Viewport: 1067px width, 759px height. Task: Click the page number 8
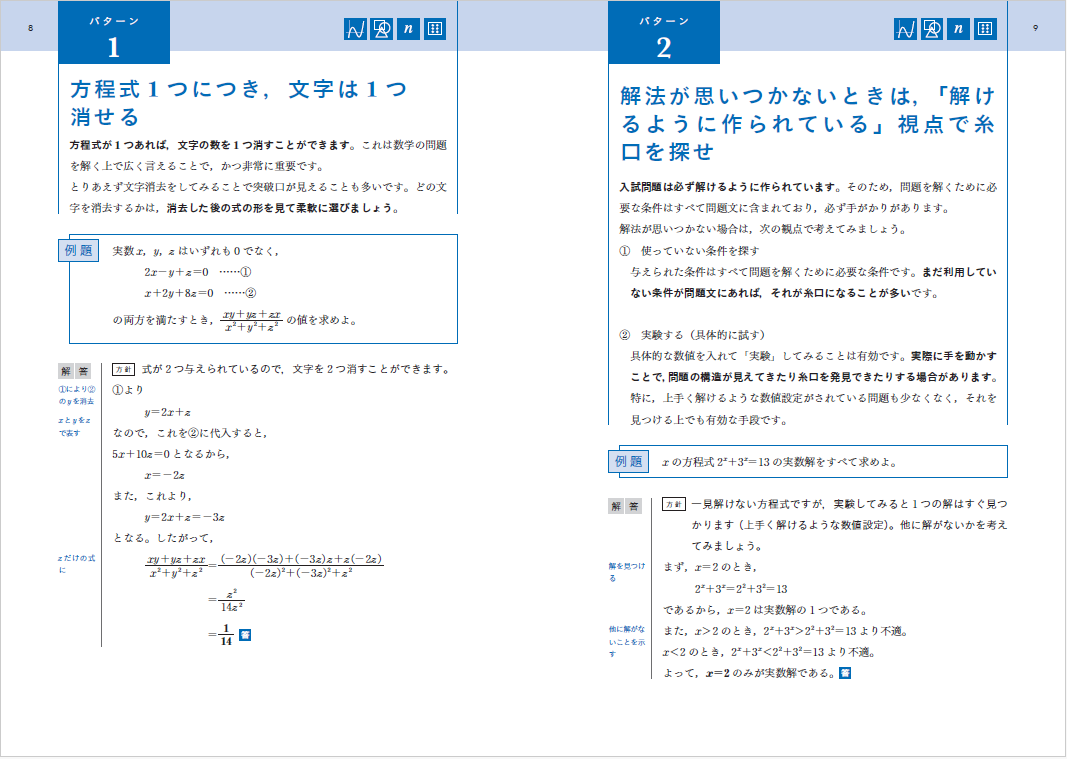pos(31,28)
